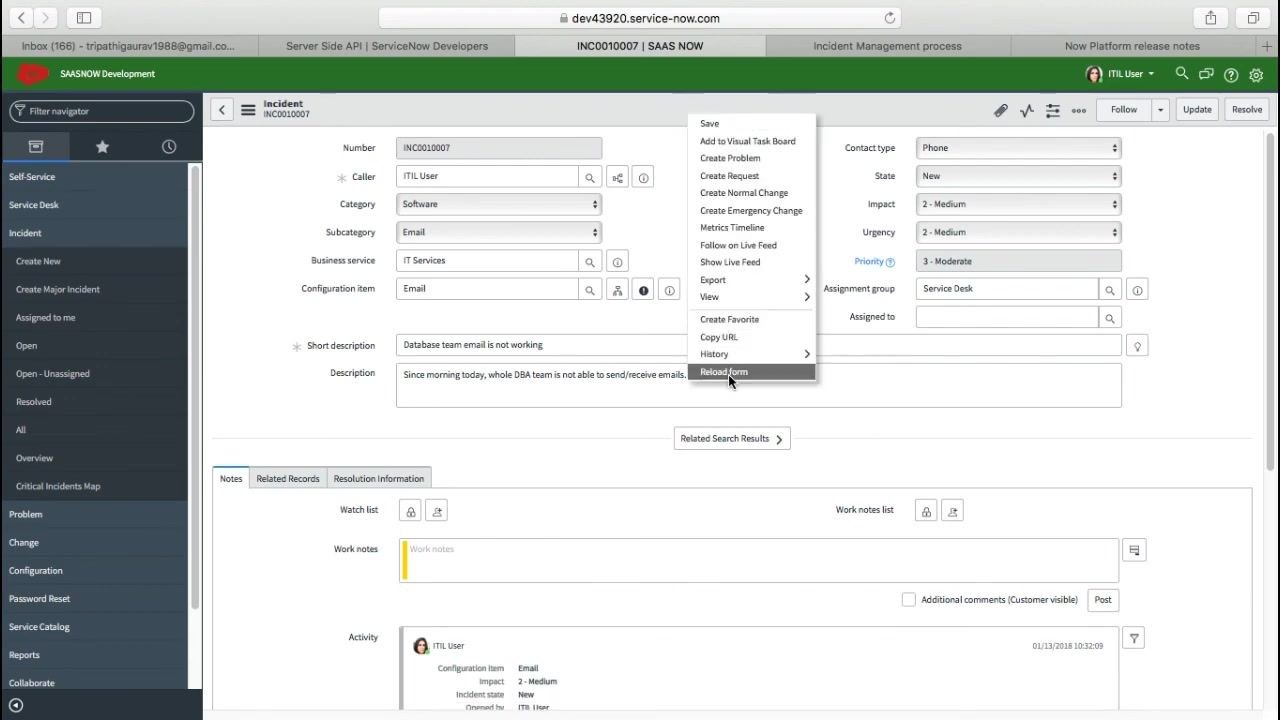Post the work note

pos(1103,600)
